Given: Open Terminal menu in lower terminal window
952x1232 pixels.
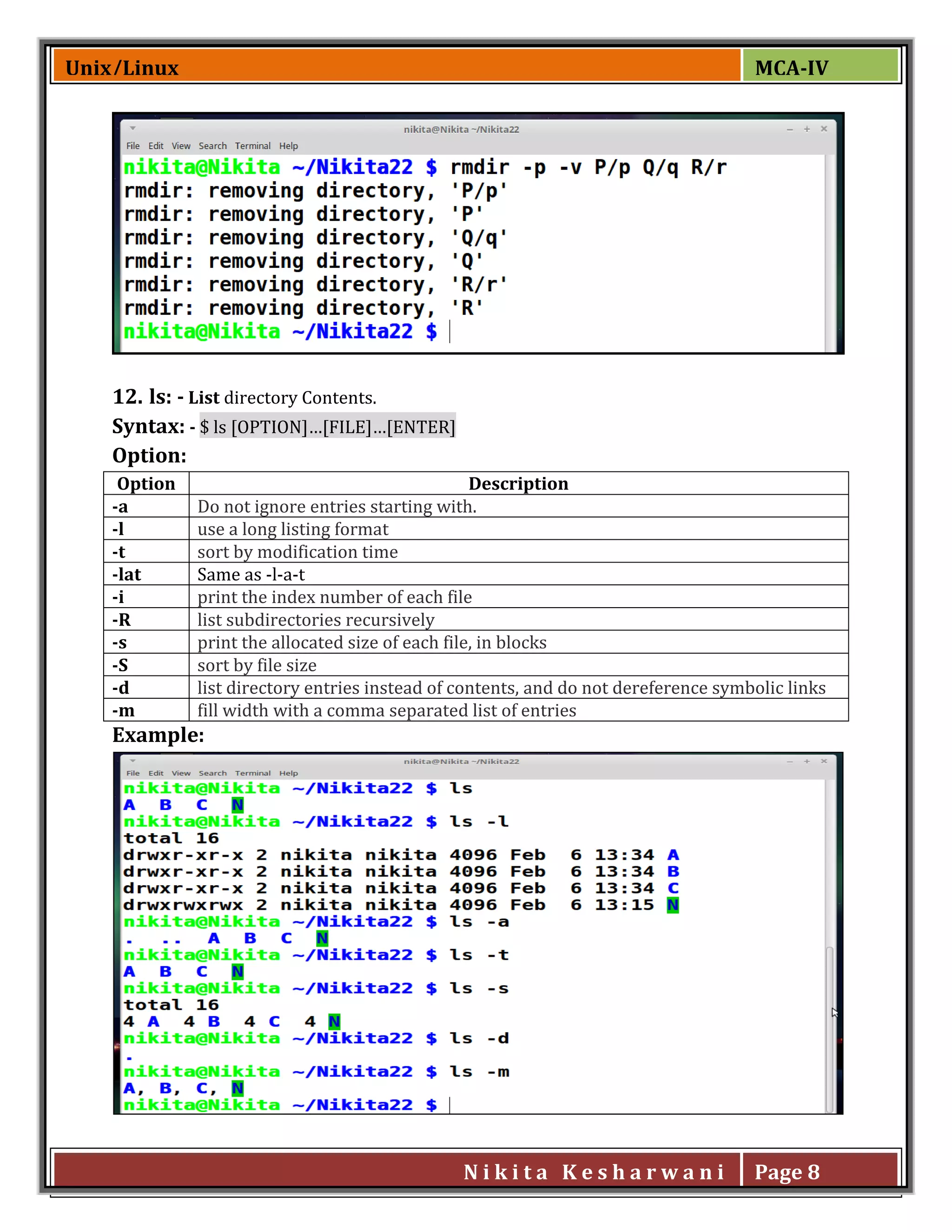Looking at the screenshot, I should [x=253, y=773].
